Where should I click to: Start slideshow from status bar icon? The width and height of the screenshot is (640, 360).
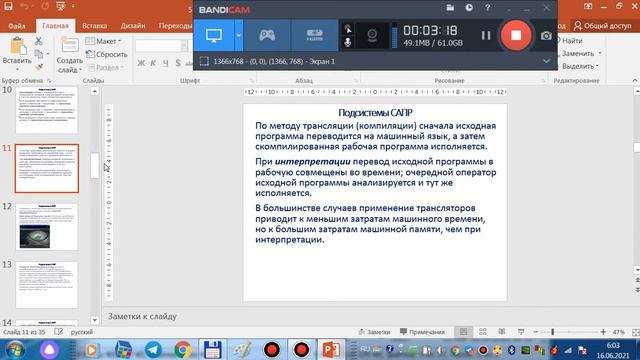tap(521, 332)
